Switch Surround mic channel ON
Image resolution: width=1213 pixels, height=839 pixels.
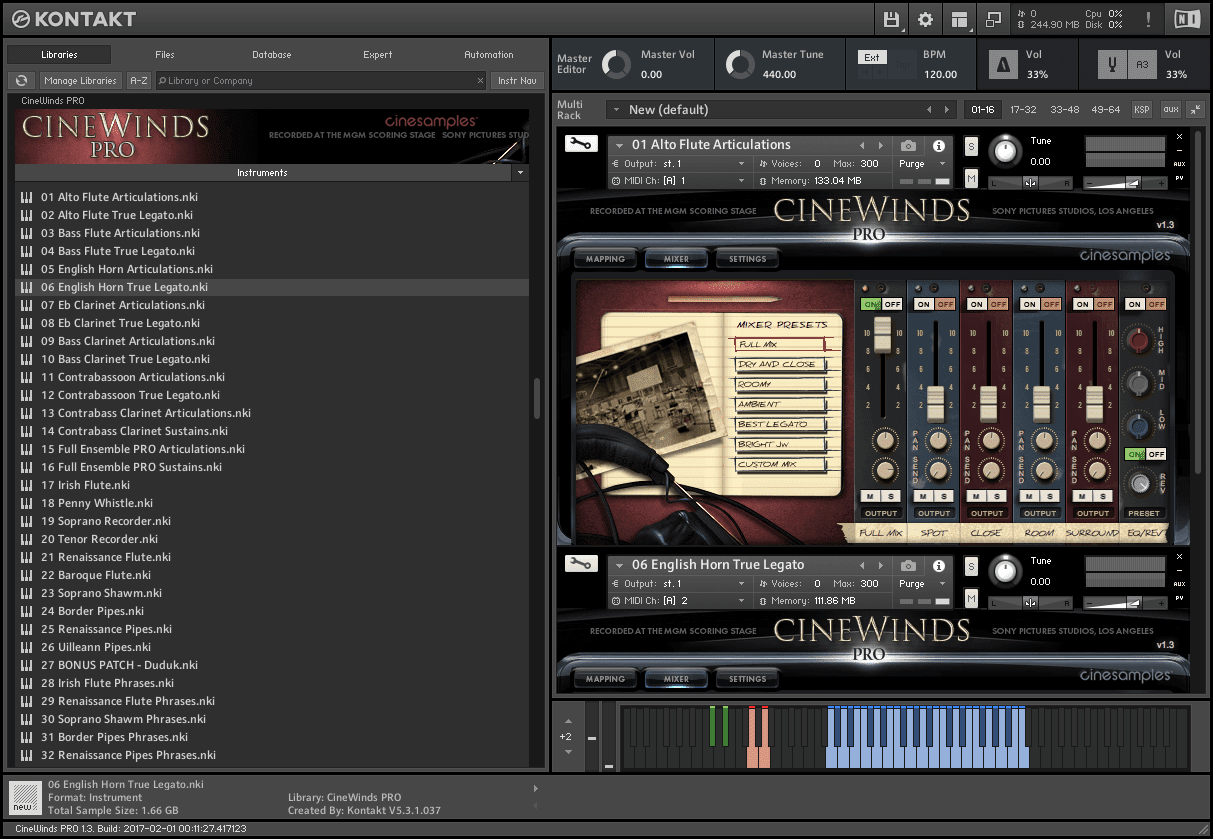[x=1083, y=304]
